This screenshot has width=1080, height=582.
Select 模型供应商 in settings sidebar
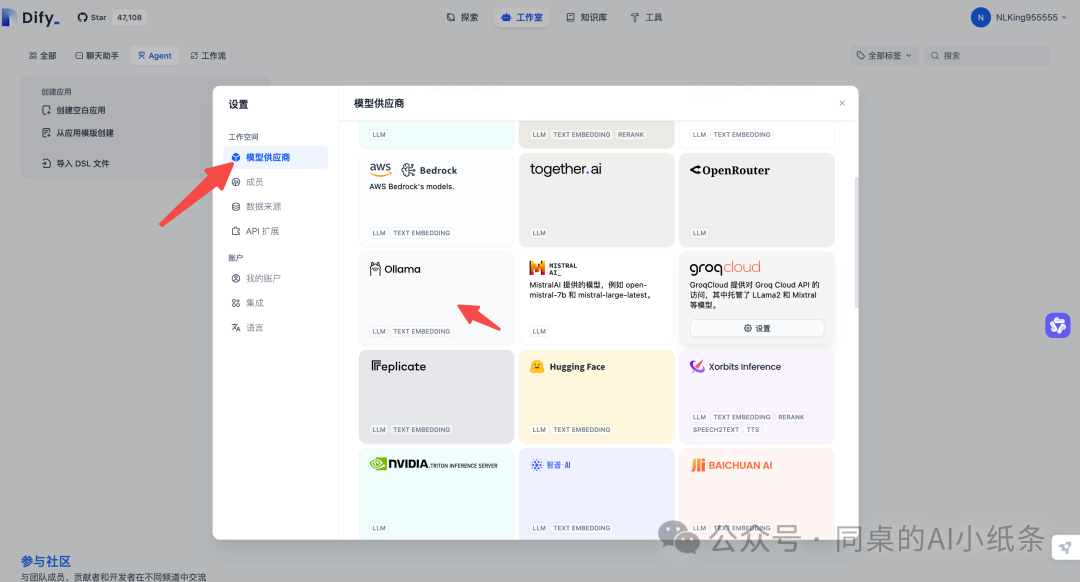[276, 157]
